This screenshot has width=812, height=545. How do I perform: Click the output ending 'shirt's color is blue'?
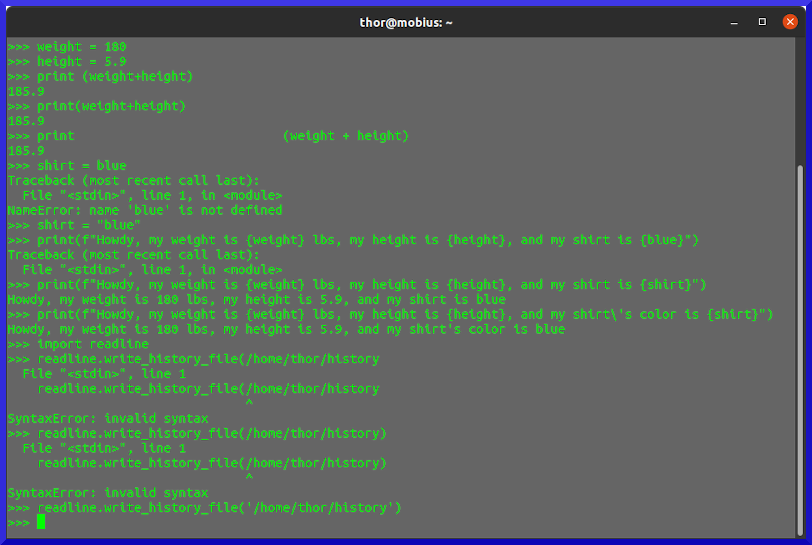[x=286, y=329]
